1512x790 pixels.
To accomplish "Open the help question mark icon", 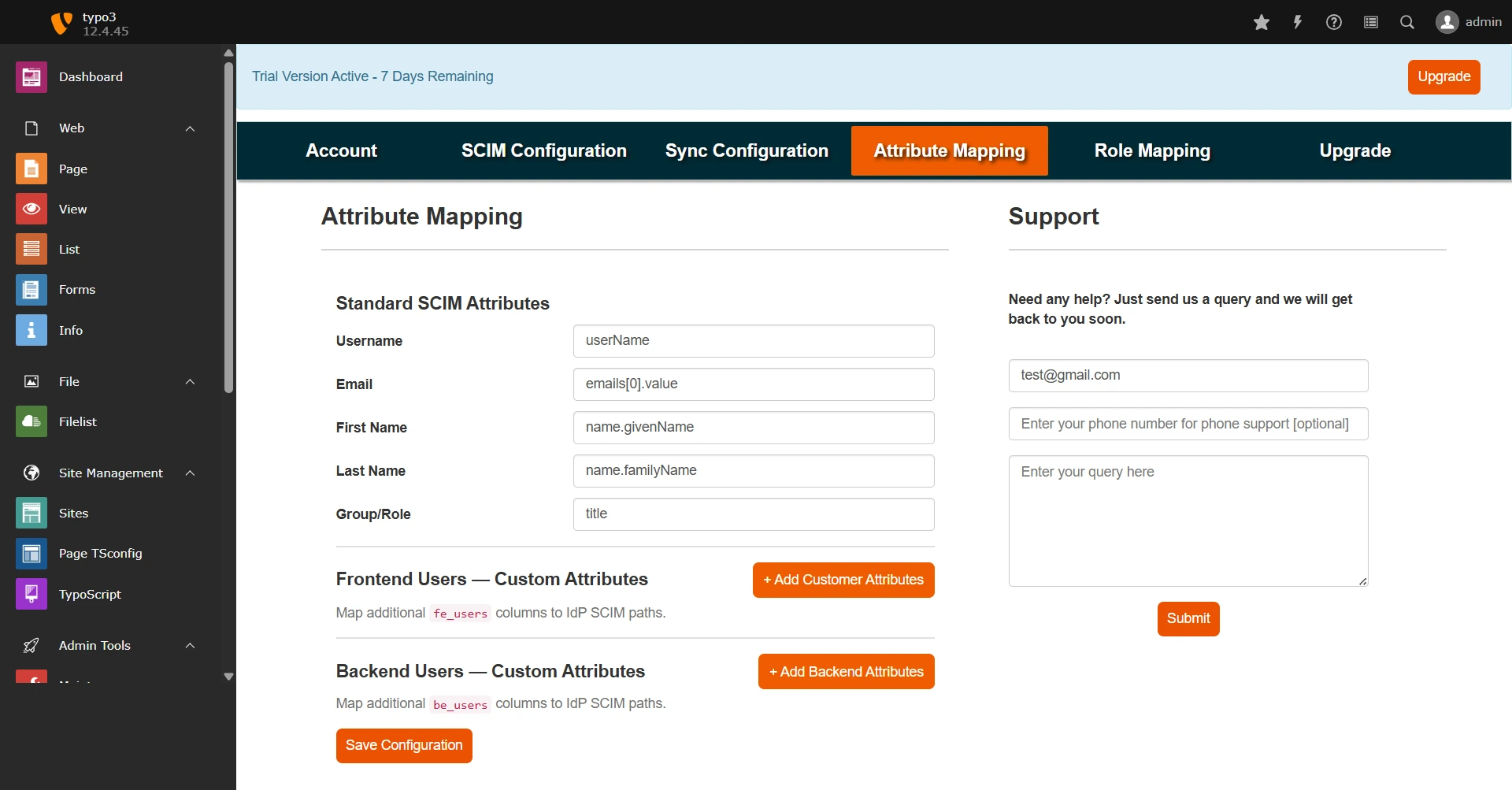I will point(1334,22).
